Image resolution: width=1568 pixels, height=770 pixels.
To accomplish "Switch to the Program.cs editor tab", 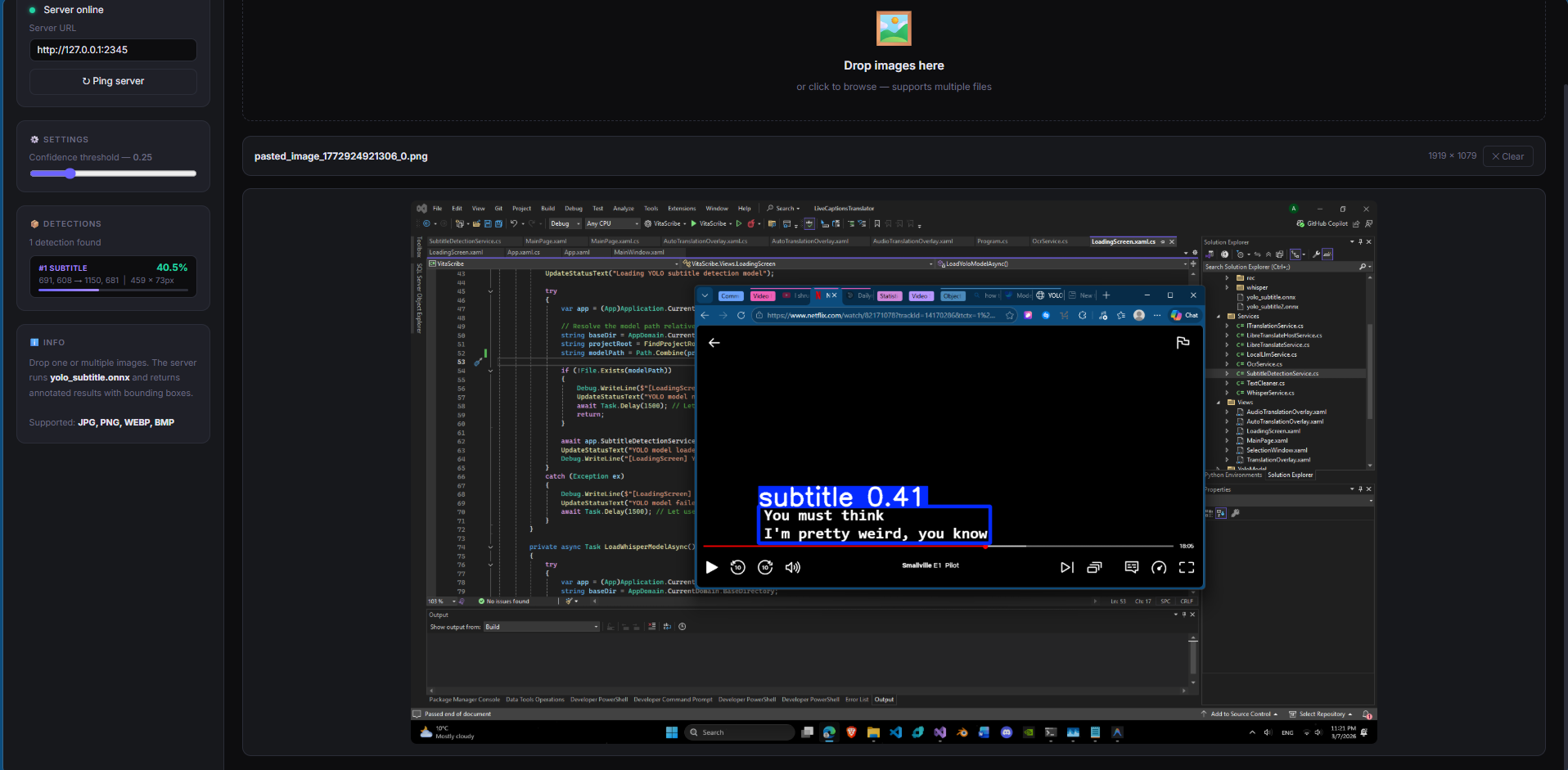I will click(992, 241).
